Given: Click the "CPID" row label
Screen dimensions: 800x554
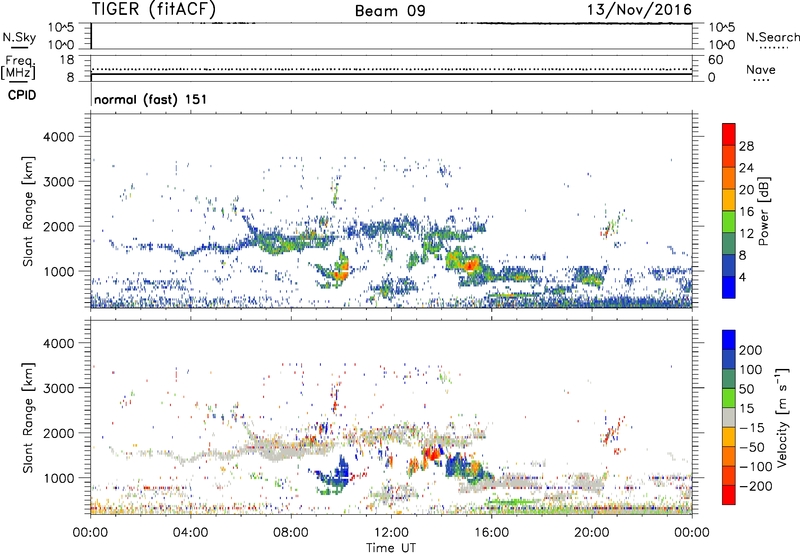Looking at the screenshot, I should pyautogui.click(x=22, y=95).
